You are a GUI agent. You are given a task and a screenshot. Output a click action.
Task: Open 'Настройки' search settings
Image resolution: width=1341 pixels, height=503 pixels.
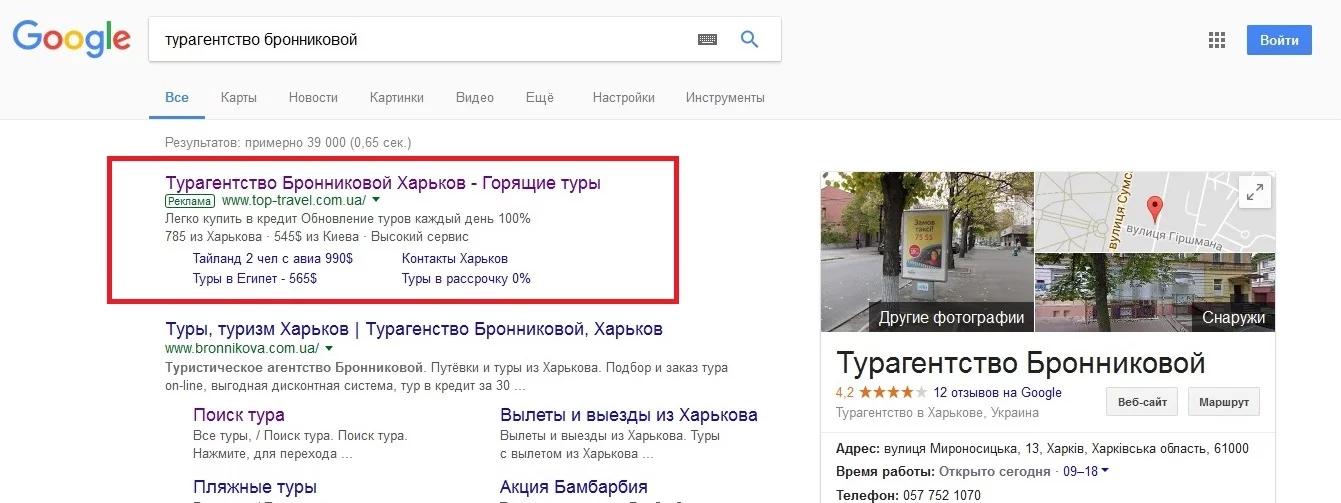(x=623, y=97)
